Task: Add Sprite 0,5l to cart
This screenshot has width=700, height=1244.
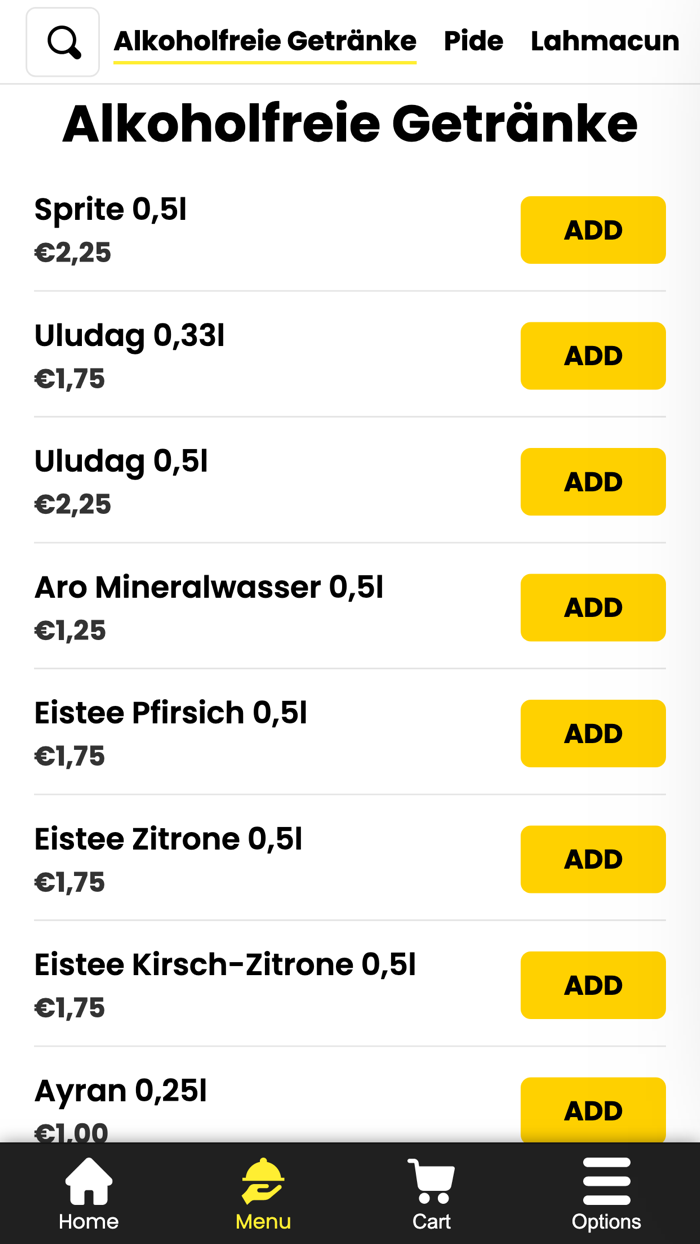Action: point(593,230)
